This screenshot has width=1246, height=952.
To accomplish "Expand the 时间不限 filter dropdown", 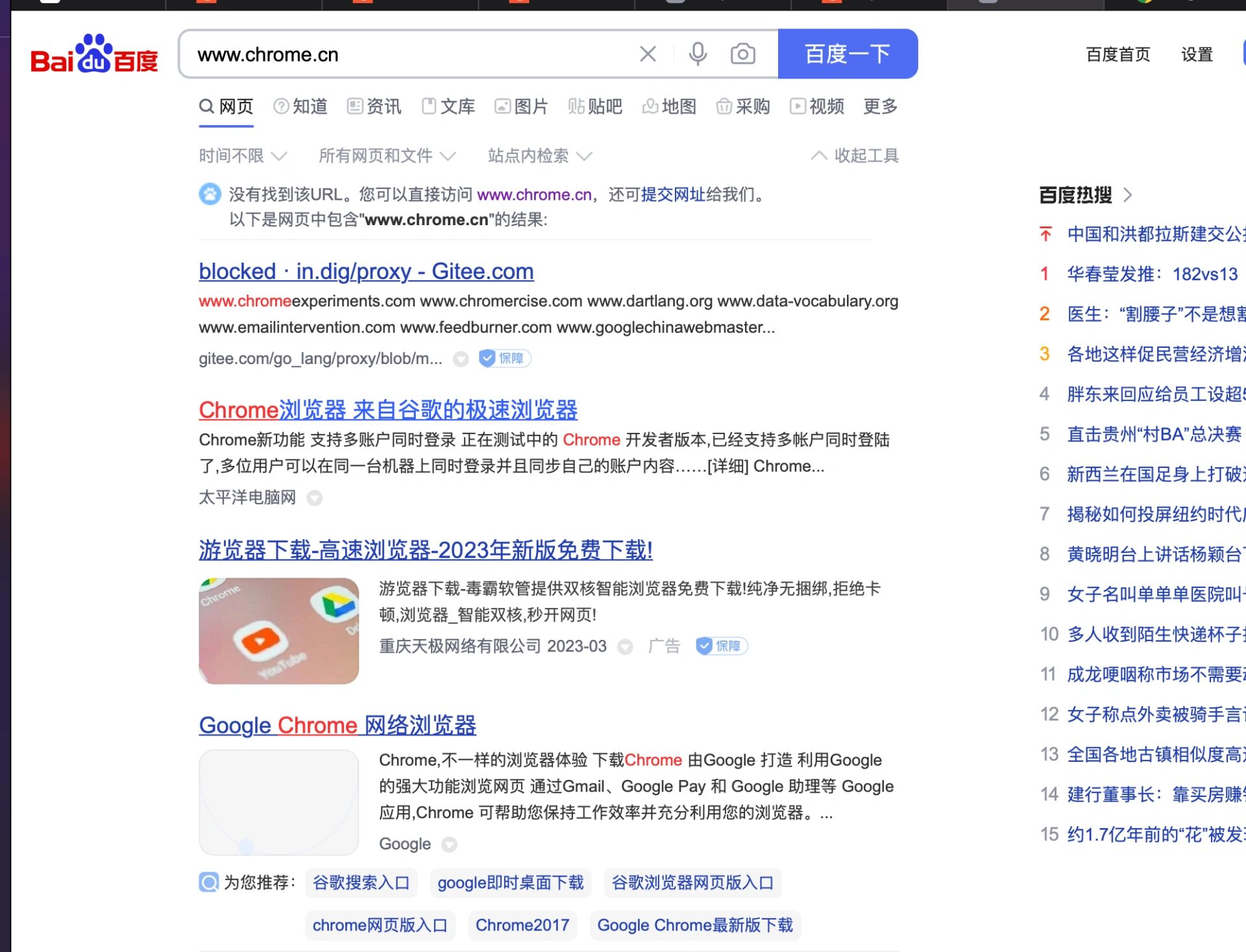I will tap(243, 156).
